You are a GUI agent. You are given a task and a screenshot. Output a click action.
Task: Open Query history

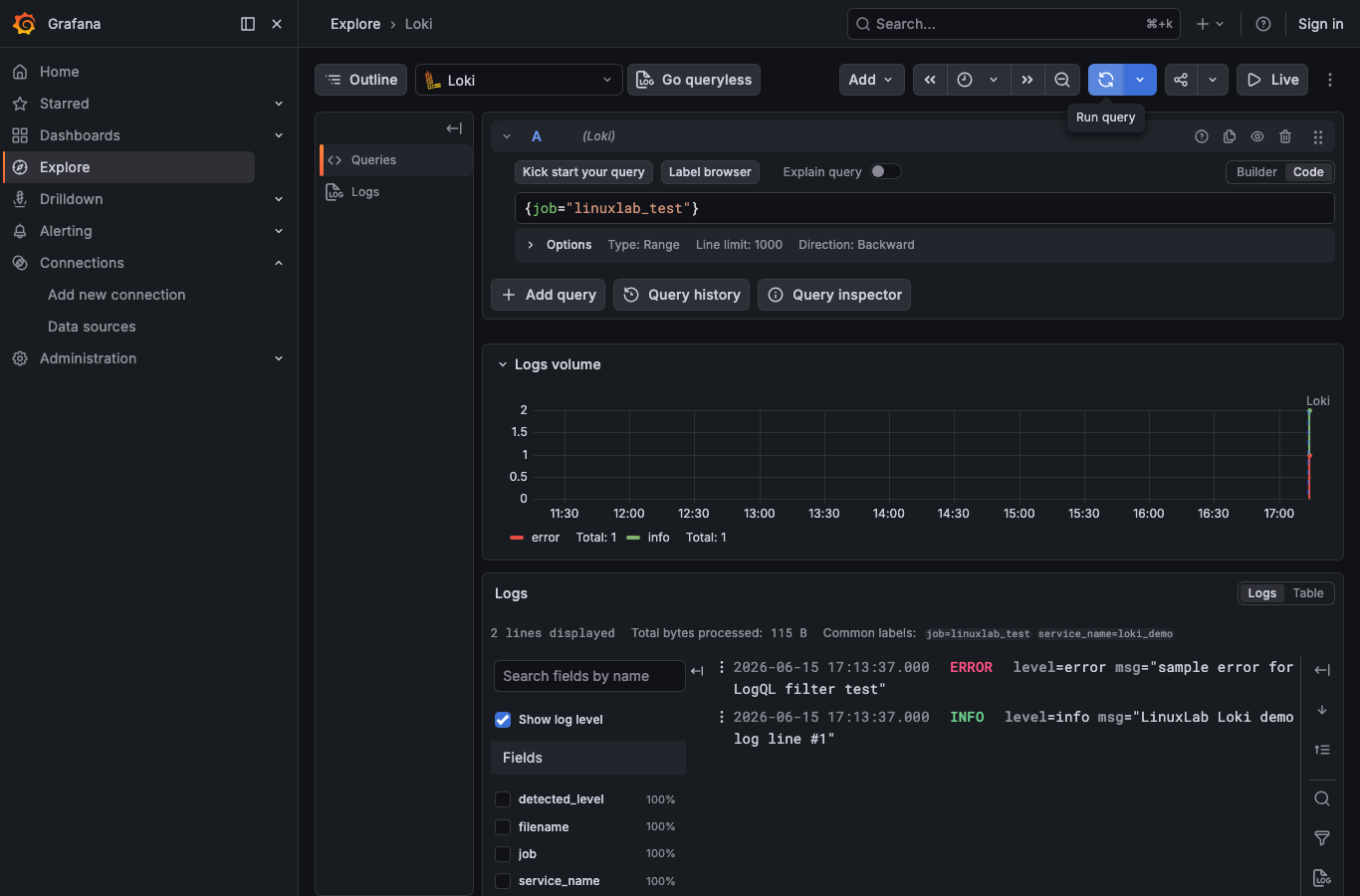click(x=682, y=295)
